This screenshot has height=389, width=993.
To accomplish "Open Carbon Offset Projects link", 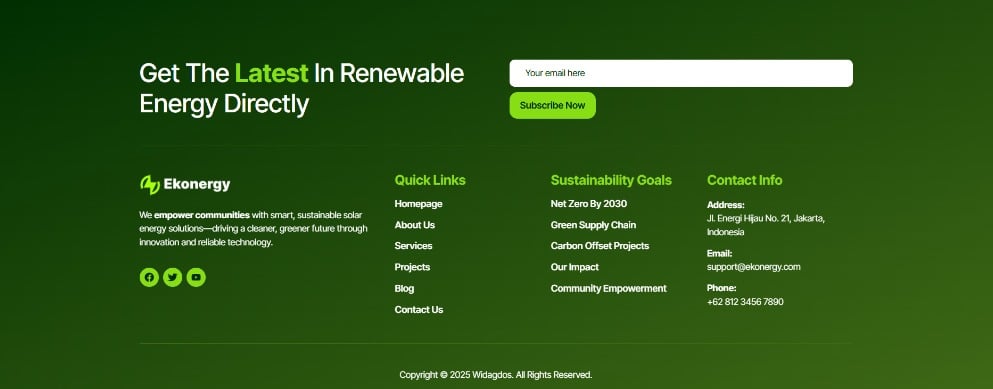I will point(600,246).
